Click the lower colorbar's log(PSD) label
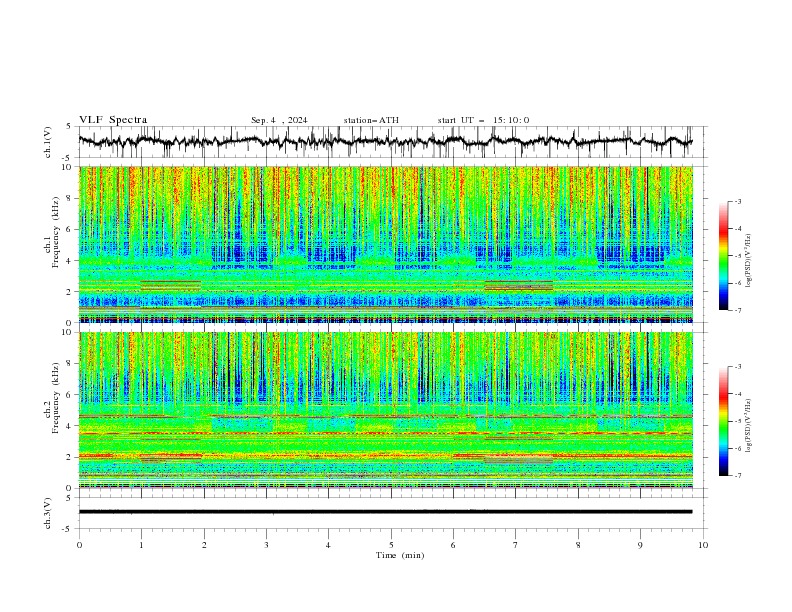 click(x=749, y=425)
